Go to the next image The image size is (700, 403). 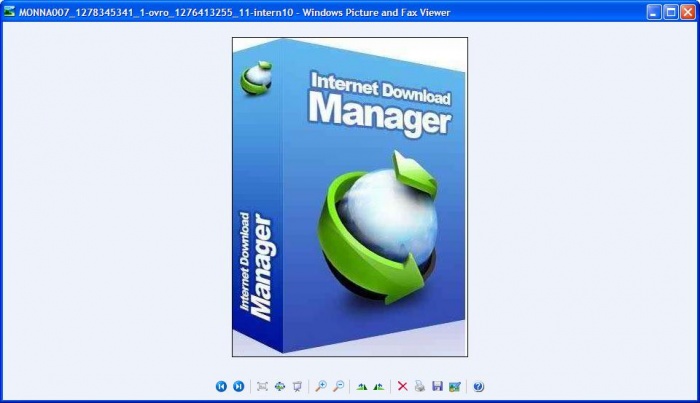click(239, 386)
